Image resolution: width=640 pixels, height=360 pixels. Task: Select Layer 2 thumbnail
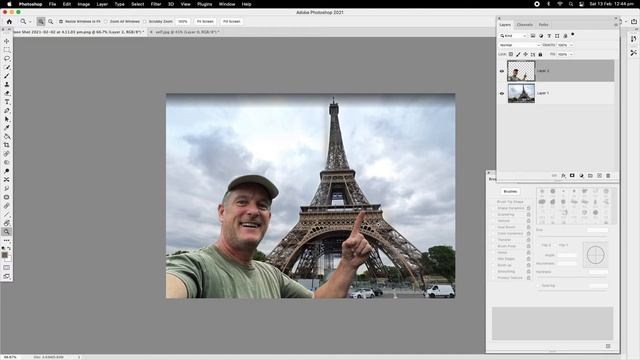[x=521, y=71]
